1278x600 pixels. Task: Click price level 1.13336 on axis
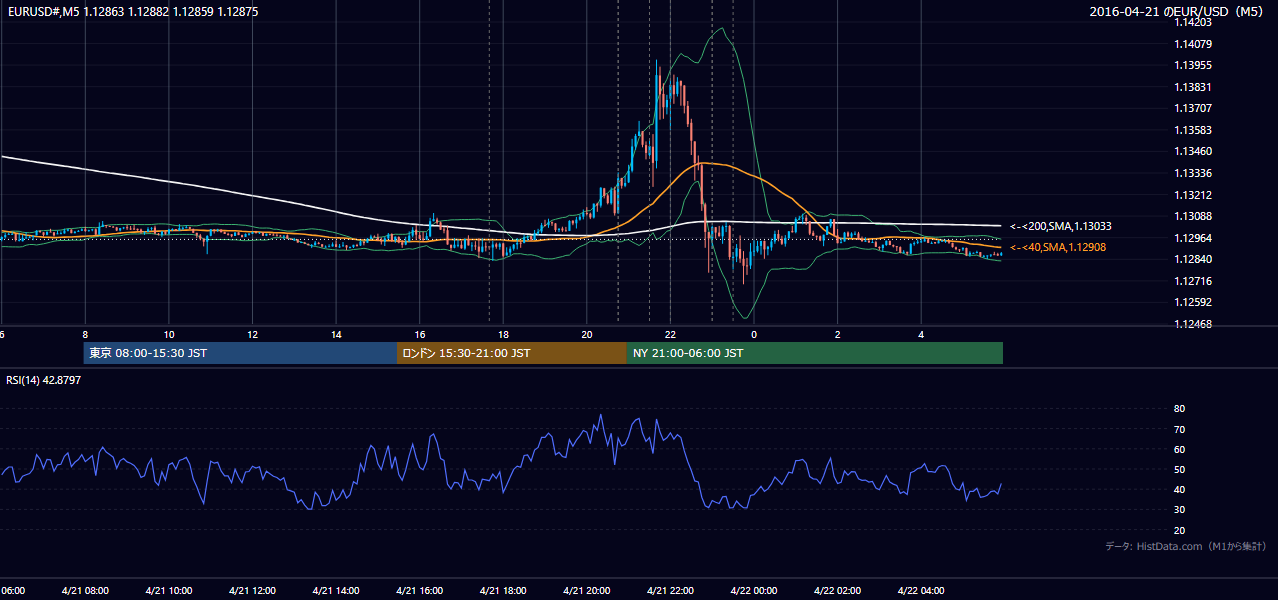(x=1194, y=173)
